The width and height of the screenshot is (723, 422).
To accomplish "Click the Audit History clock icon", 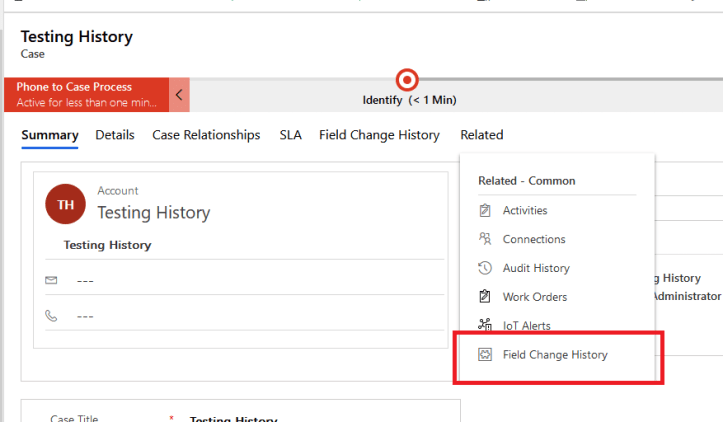I will click(x=485, y=268).
